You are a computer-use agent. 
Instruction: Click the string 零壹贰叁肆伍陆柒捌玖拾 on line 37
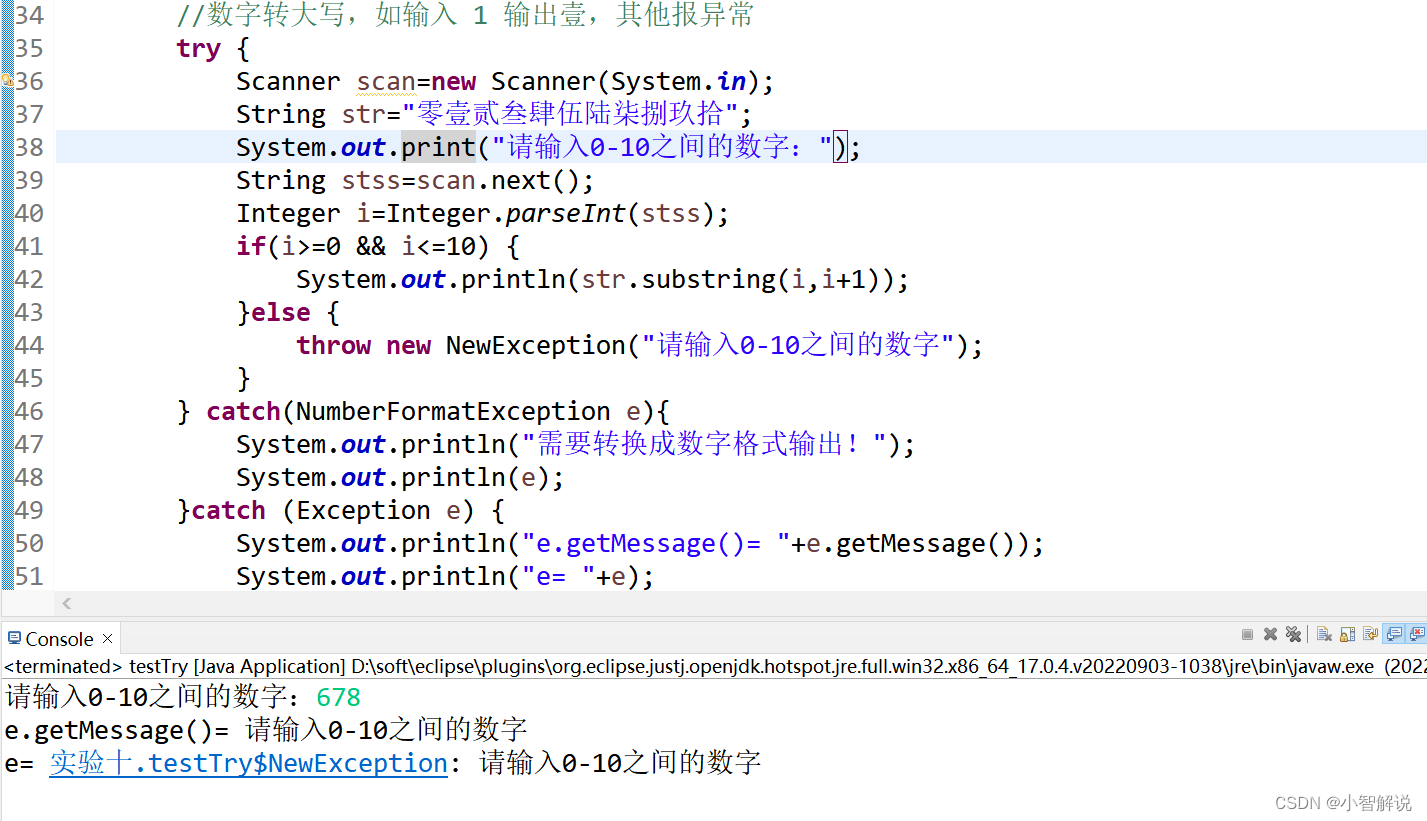click(x=568, y=113)
